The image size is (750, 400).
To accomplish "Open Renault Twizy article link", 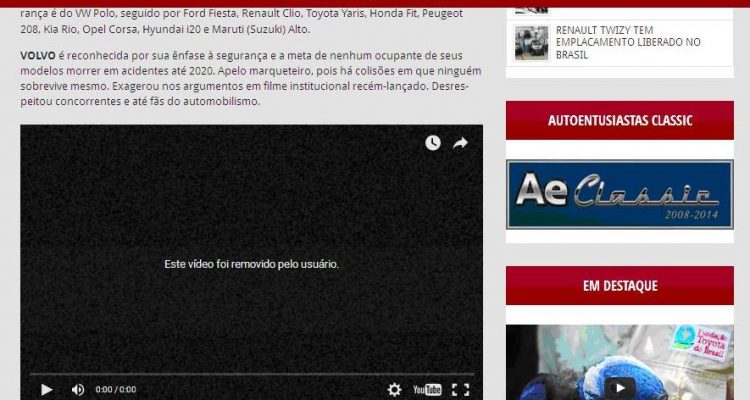I will click(x=628, y=42).
